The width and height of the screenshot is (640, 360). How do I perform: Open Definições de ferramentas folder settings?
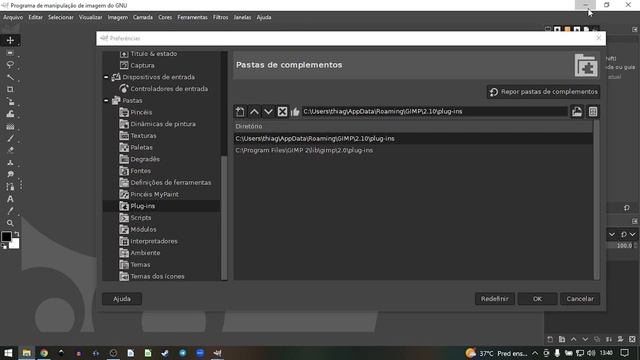(x=171, y=182)
